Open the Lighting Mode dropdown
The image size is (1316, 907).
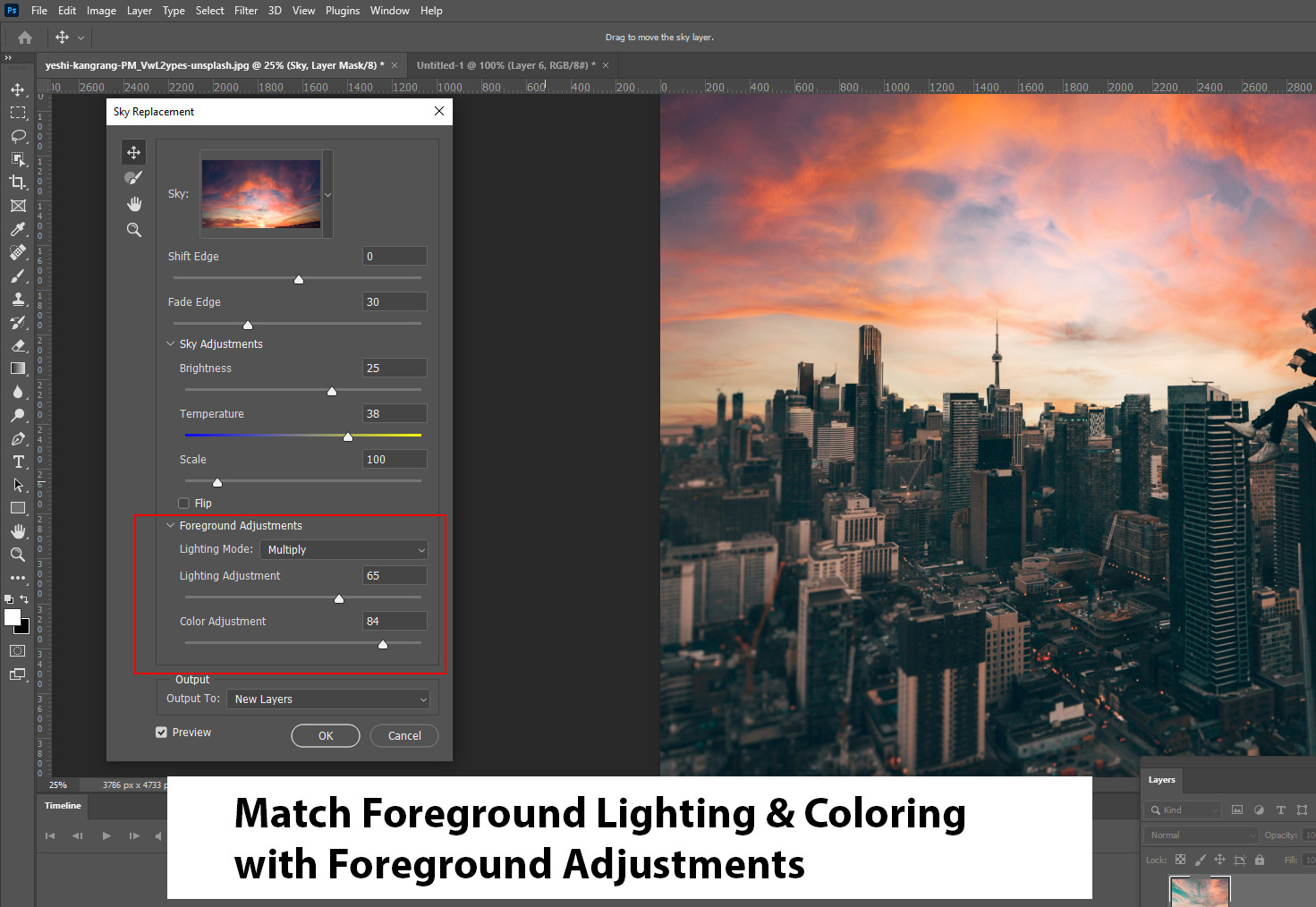tap(344, 550)
